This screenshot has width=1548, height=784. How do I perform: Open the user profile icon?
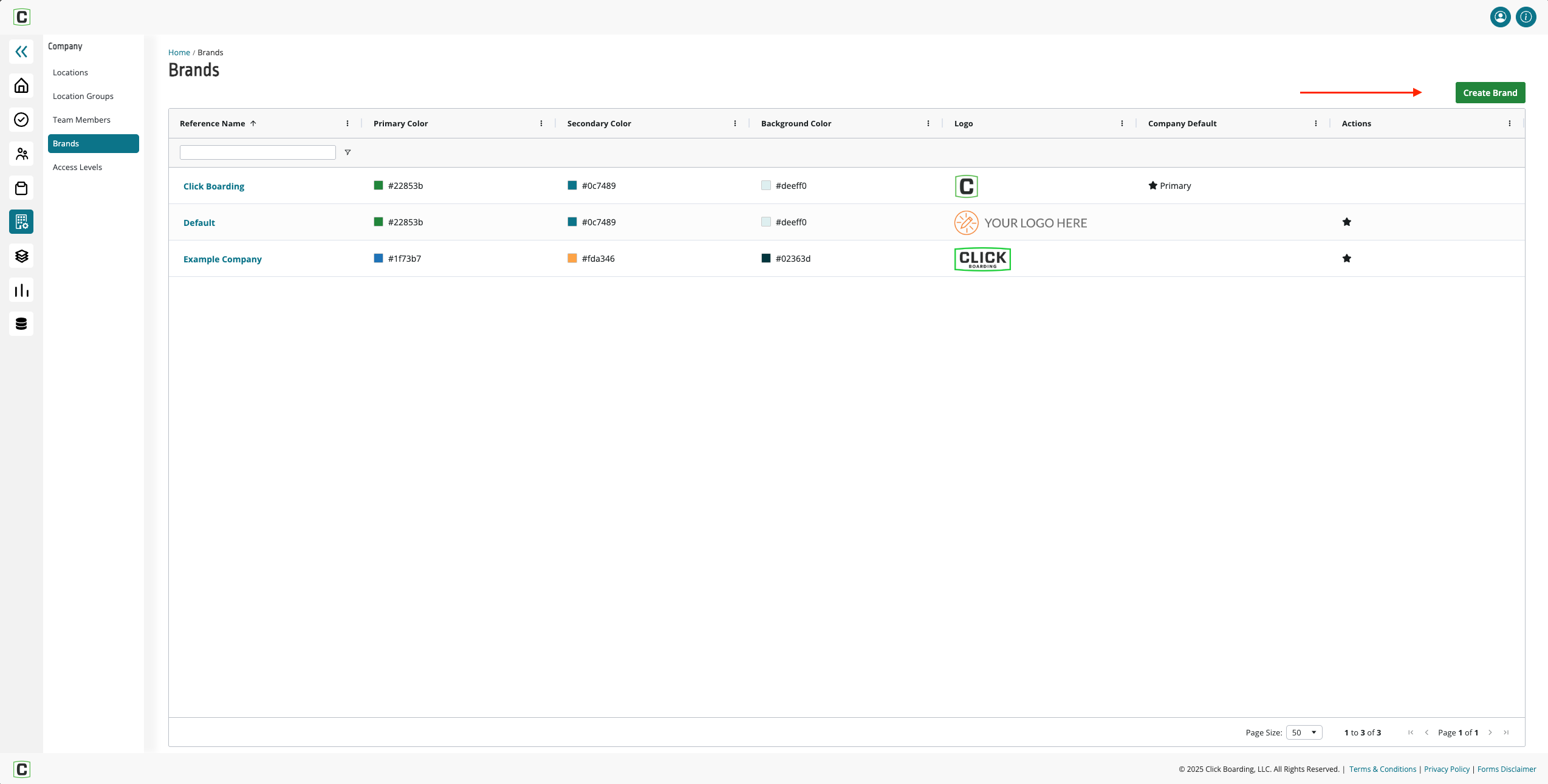[x=1500, y=17]
